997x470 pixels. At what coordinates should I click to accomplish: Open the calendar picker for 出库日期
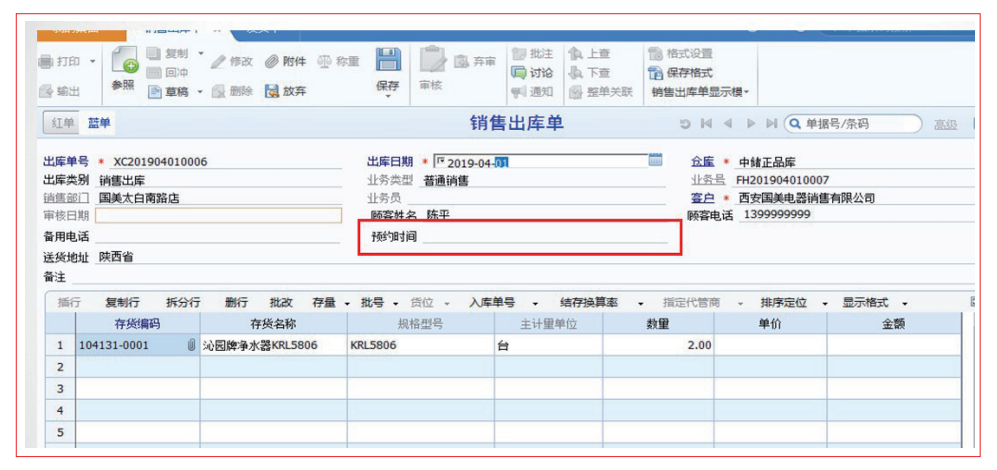click(656, 160)
